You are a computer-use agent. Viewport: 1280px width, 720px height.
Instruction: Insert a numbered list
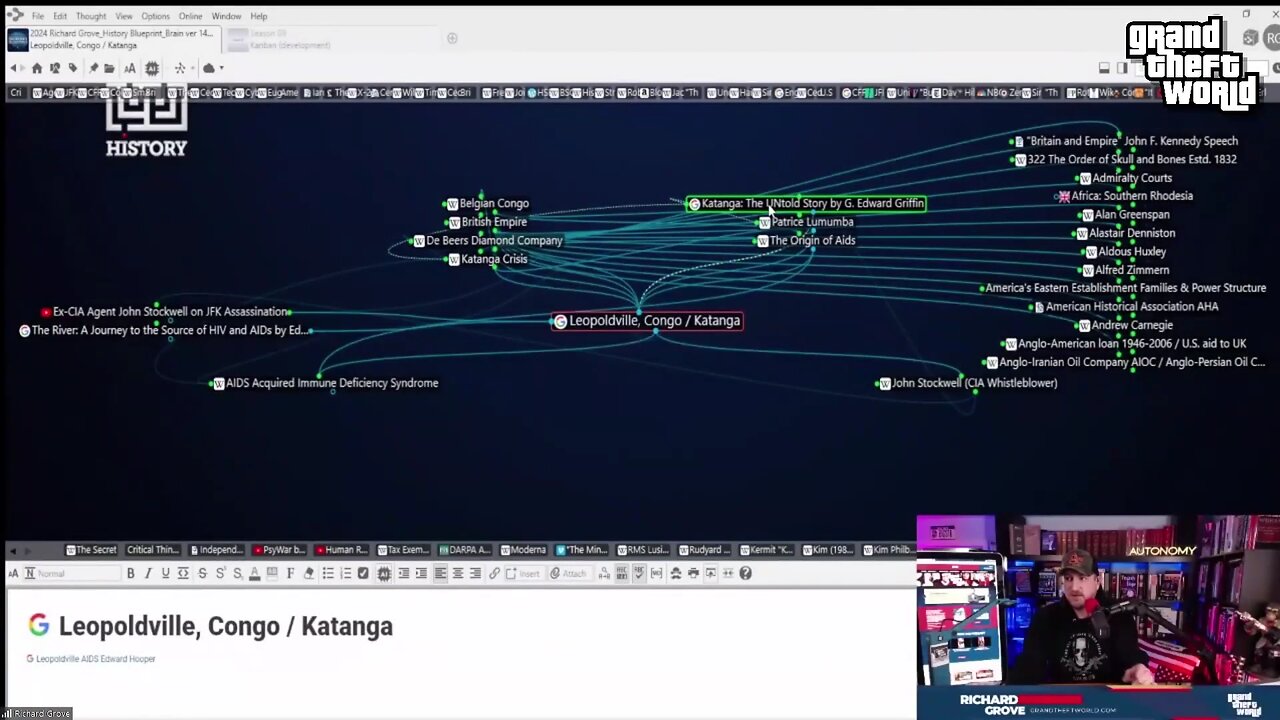(x=346, y=573)
